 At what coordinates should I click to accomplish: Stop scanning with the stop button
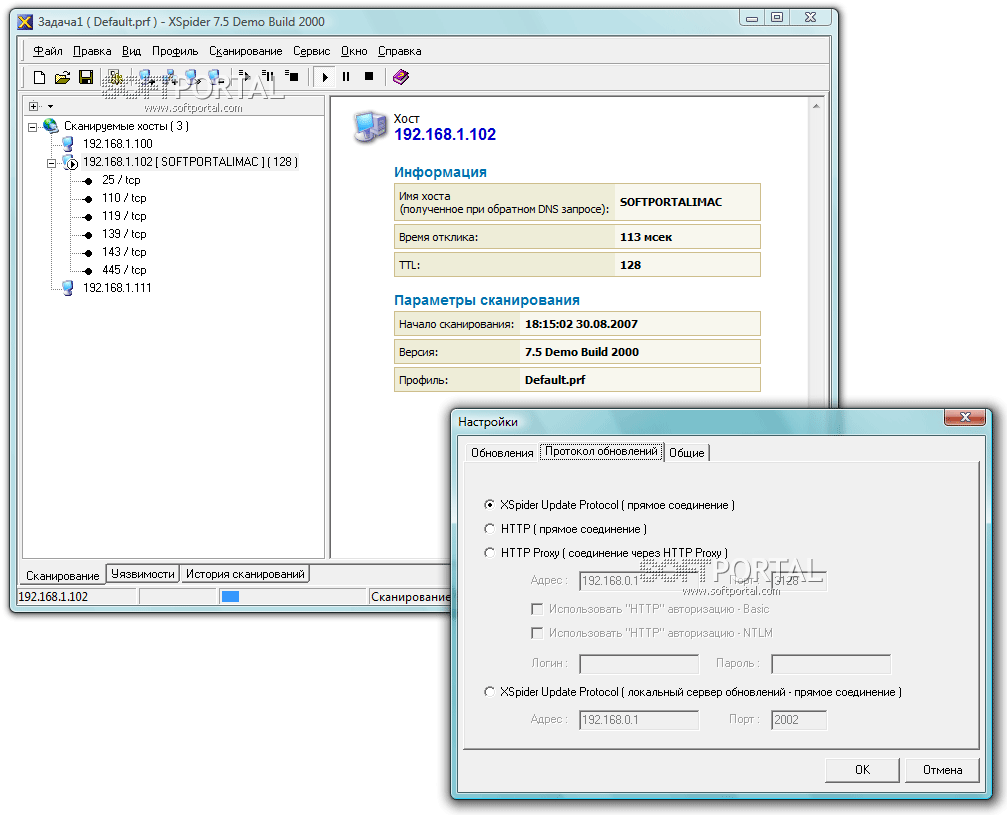coord(369,76)
